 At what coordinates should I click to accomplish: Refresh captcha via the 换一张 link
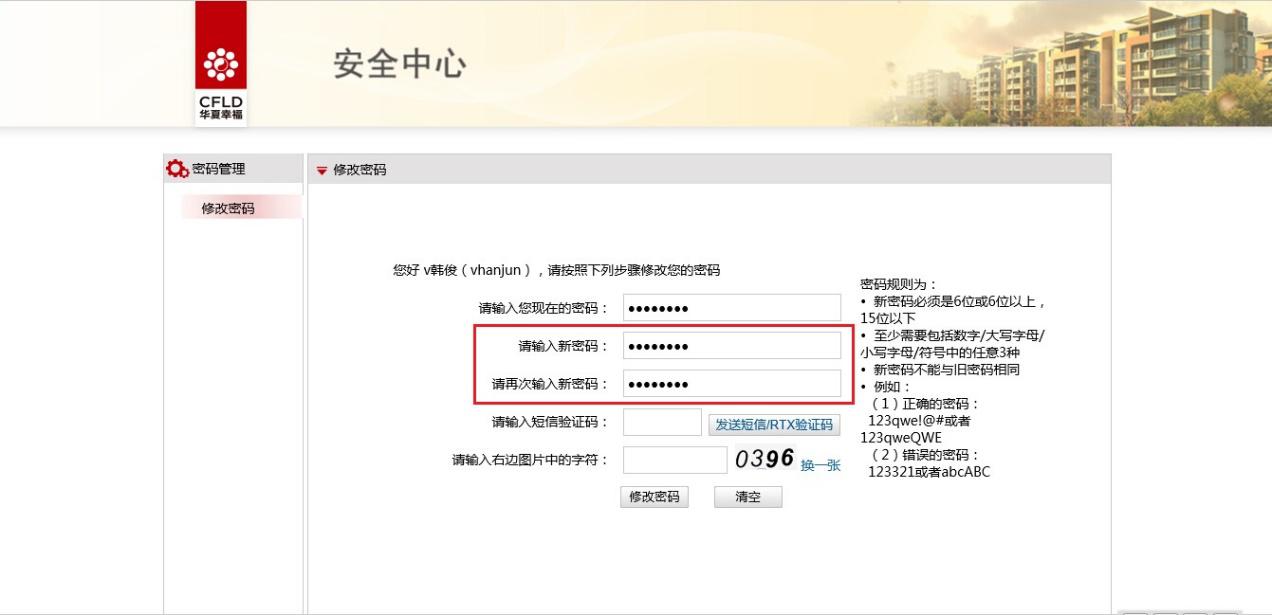(x=820, y=465)
